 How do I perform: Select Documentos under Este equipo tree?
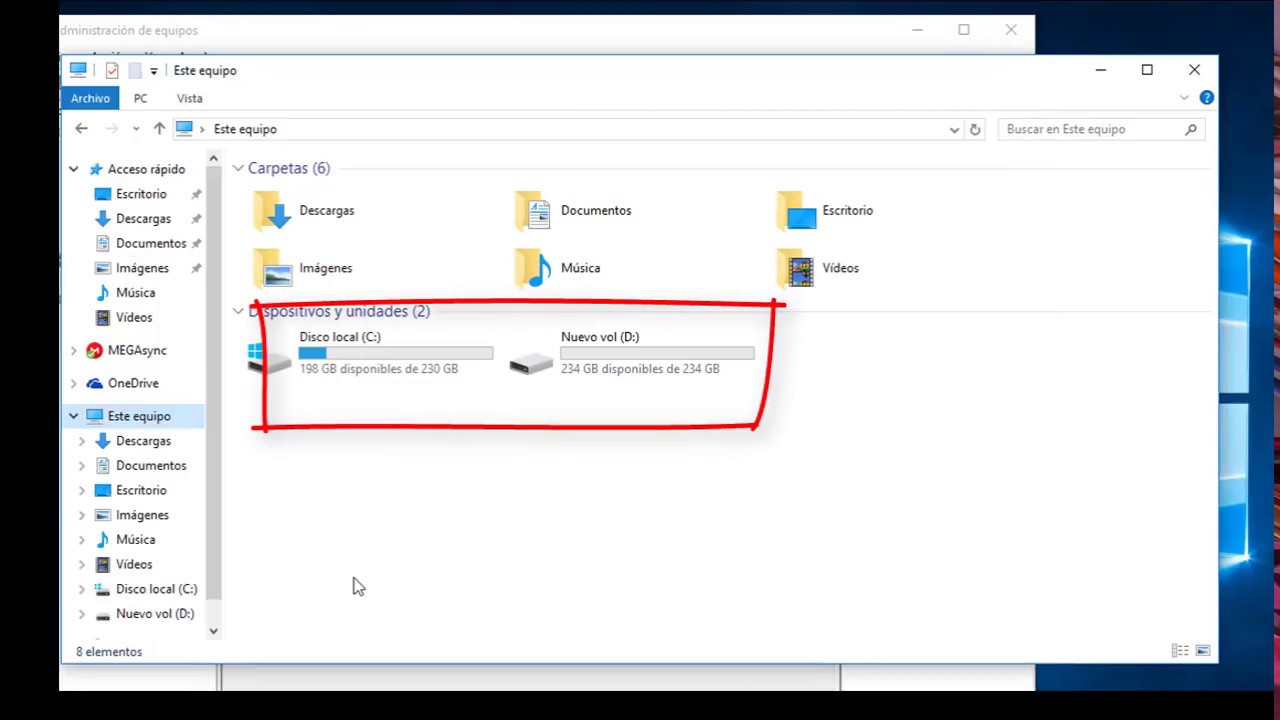click(x=151, y=465)
